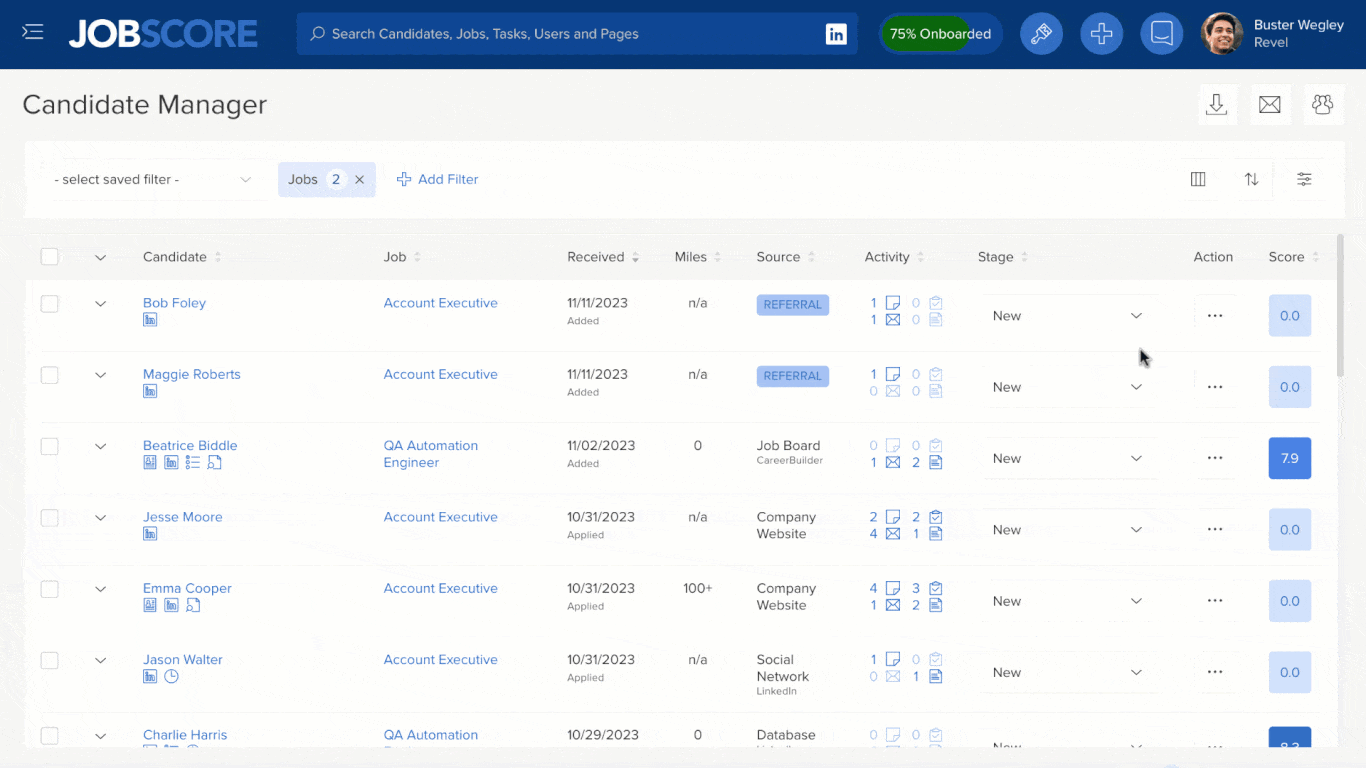Viewport: 1366px width, 768px height.
Task: Click the plus add button in header
Action: (1101, 34)
